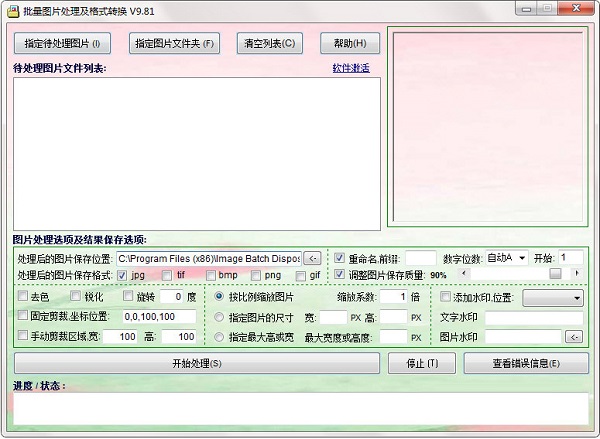Image resolution: width=600 pixels, height=439 pixels.
Task: Toggle 调整图片保存质量 checkbox
Action: point(339,274)
